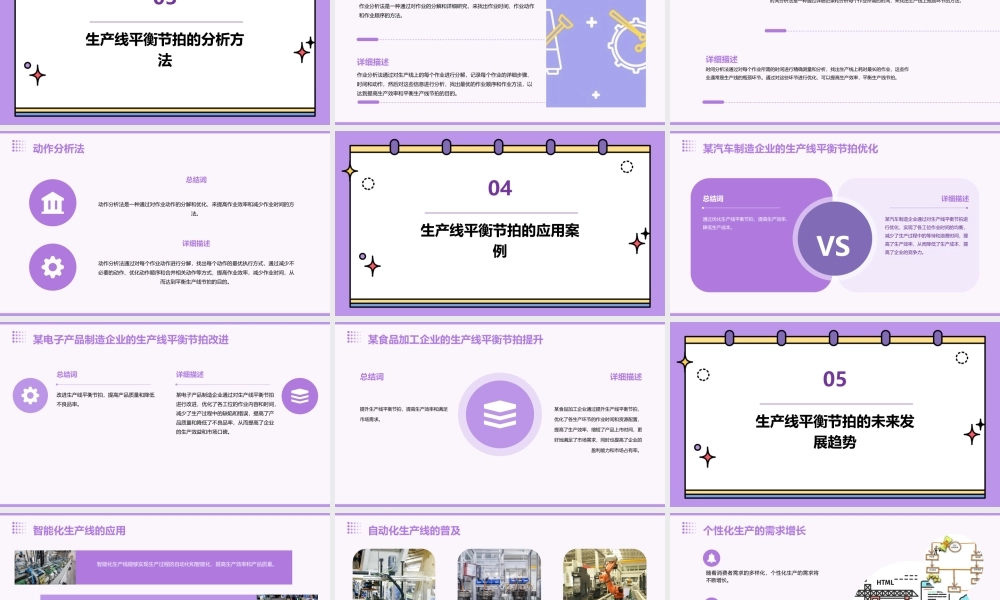Click 详细描述 heading in the car manufacturer slide
This screenshot has width=1000, height=600.
955,199
